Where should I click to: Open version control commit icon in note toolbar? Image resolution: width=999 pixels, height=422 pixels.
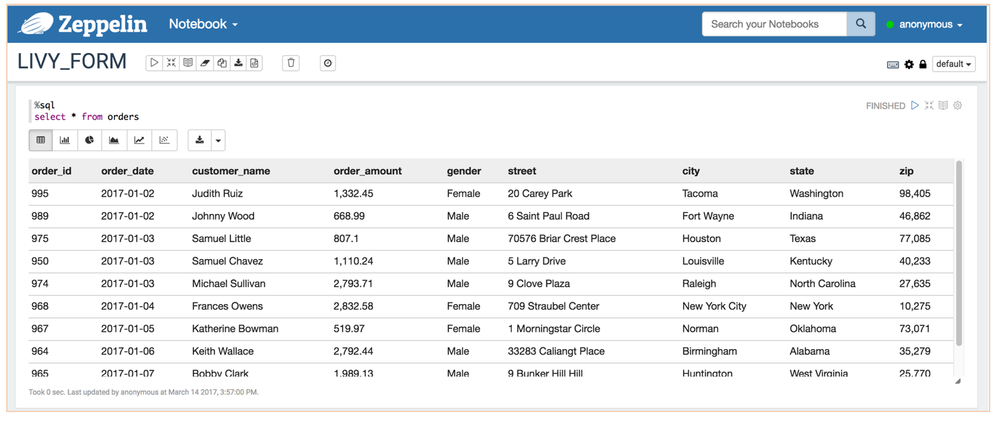(x=254, y=62)
